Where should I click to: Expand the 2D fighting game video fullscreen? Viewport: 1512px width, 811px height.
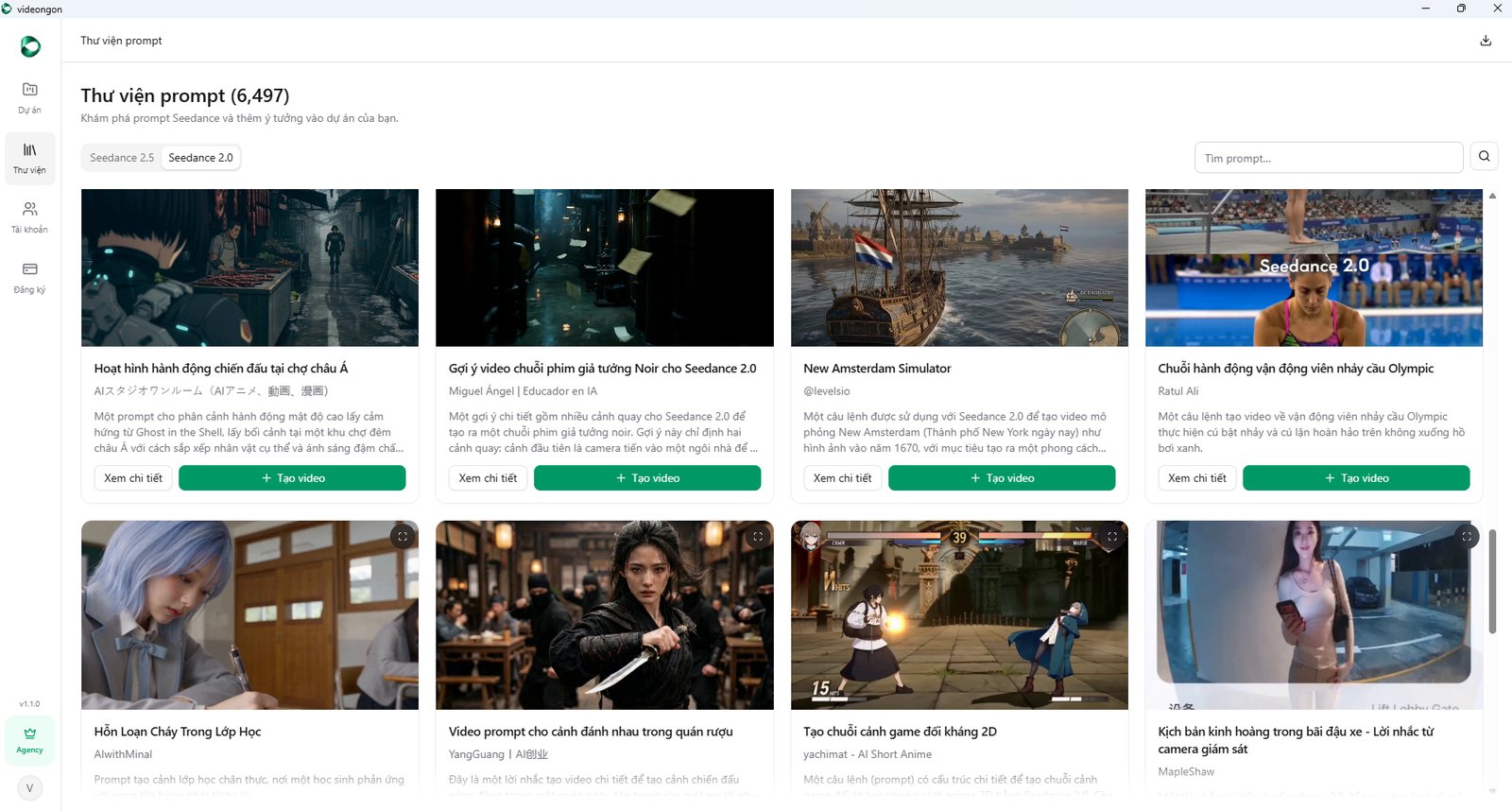pos(1112,537)
